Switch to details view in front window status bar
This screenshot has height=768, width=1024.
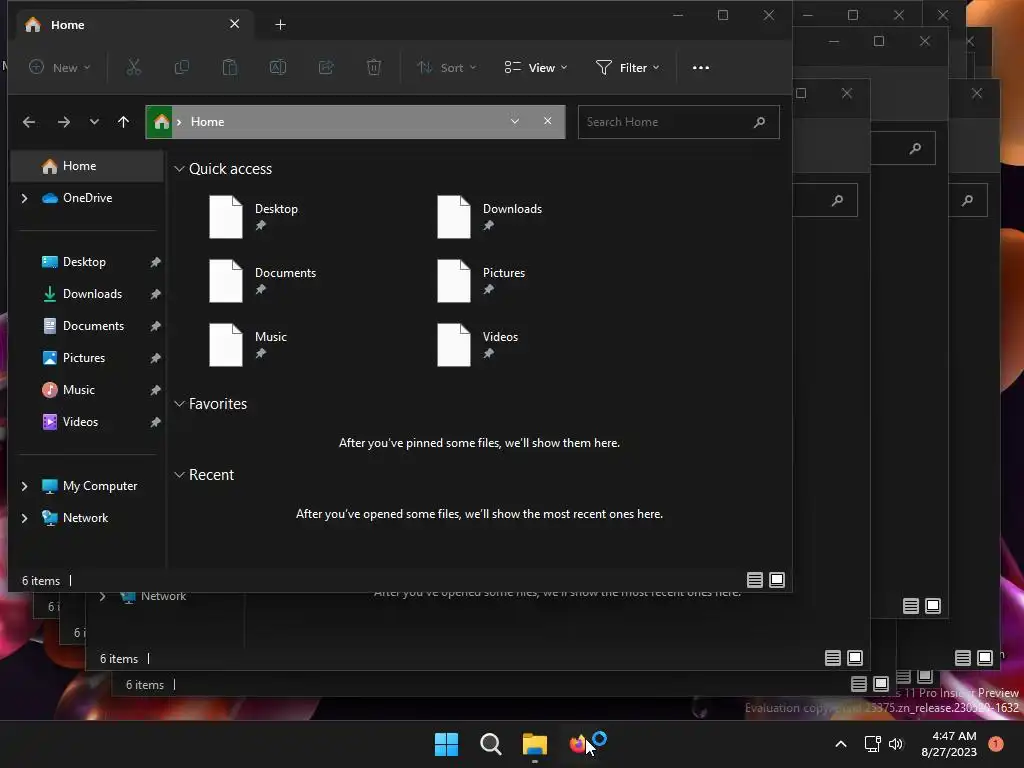point(755,580)
